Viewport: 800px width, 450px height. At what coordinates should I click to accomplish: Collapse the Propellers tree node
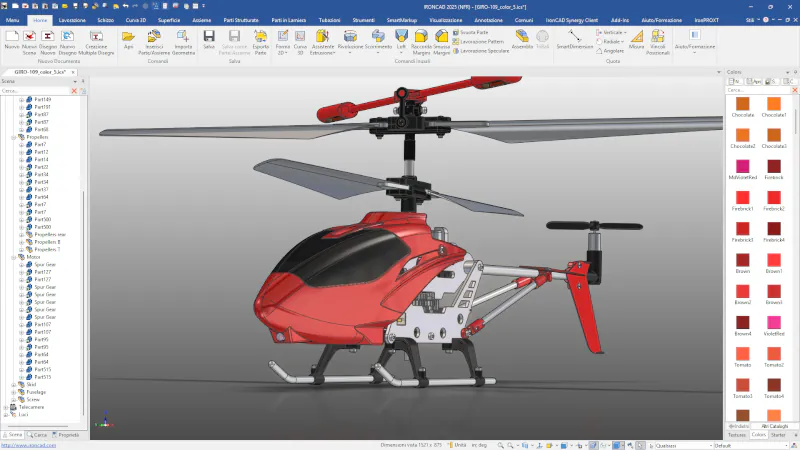tap(14, 137)
